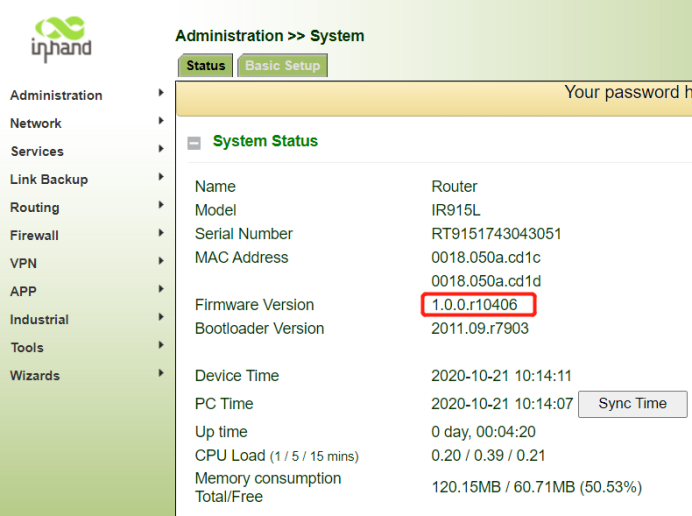
Task: Select Network in the sidebar
Action: click(36, 123)
